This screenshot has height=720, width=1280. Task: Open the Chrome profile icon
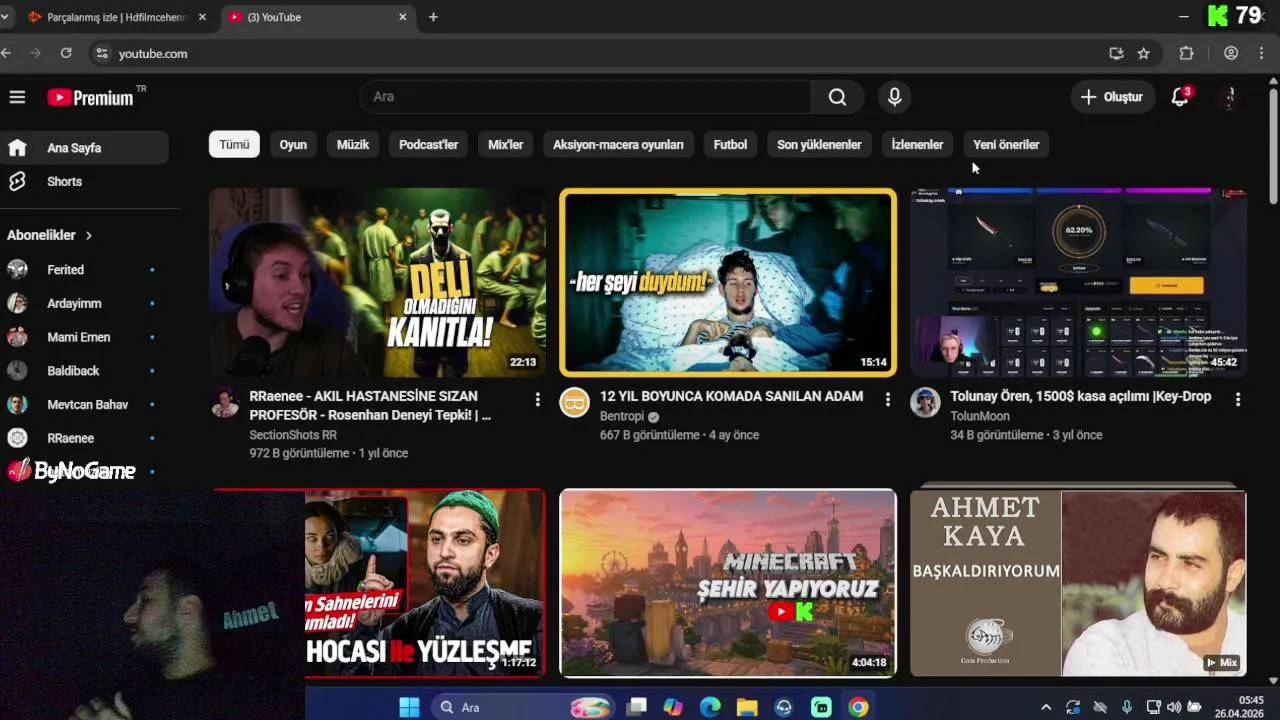1231,53
